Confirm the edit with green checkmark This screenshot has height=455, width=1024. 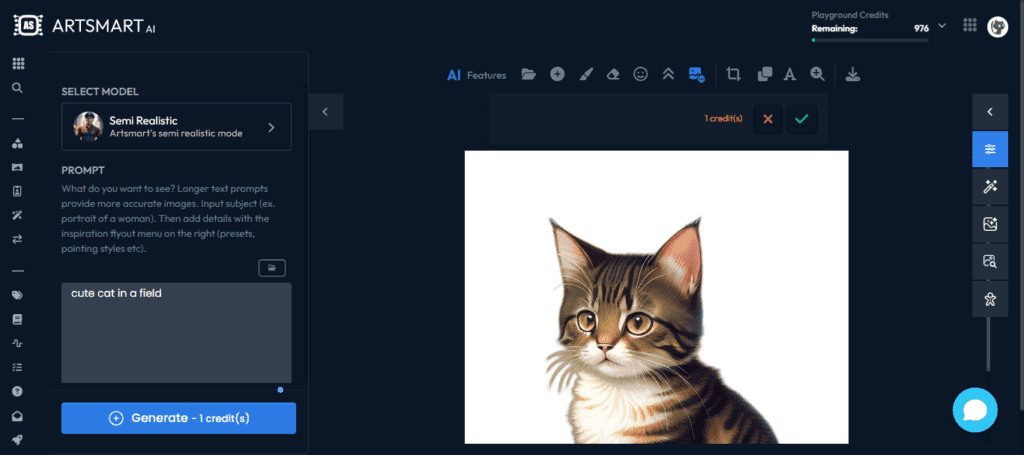pos(802,119)
